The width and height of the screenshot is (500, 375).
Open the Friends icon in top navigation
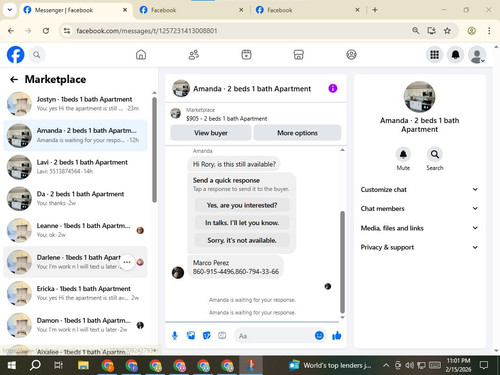tap(194, 55)
